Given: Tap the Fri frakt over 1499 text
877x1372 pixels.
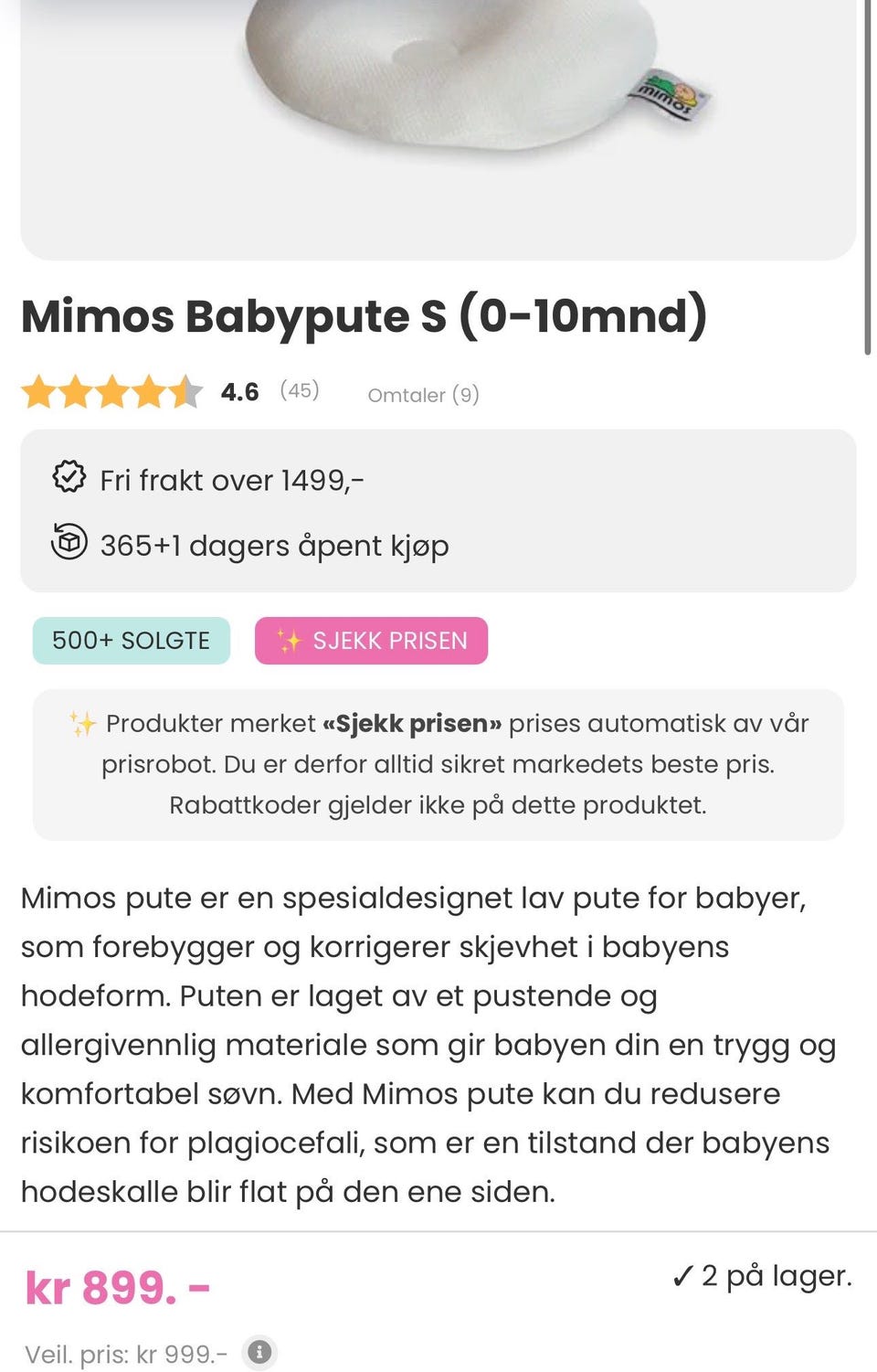Looking at the screenshot, I should point(232,480).
